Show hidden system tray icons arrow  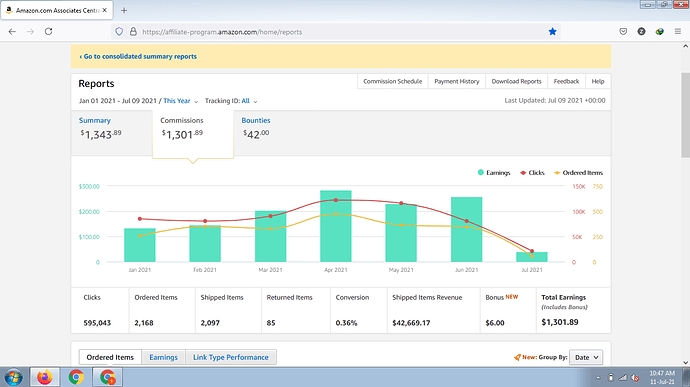[598, 378]
